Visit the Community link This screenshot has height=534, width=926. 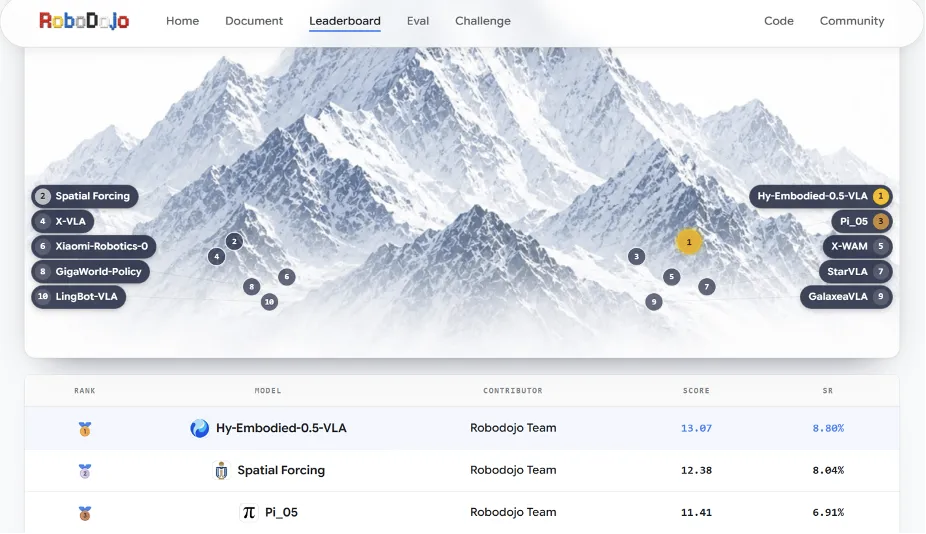852,21
